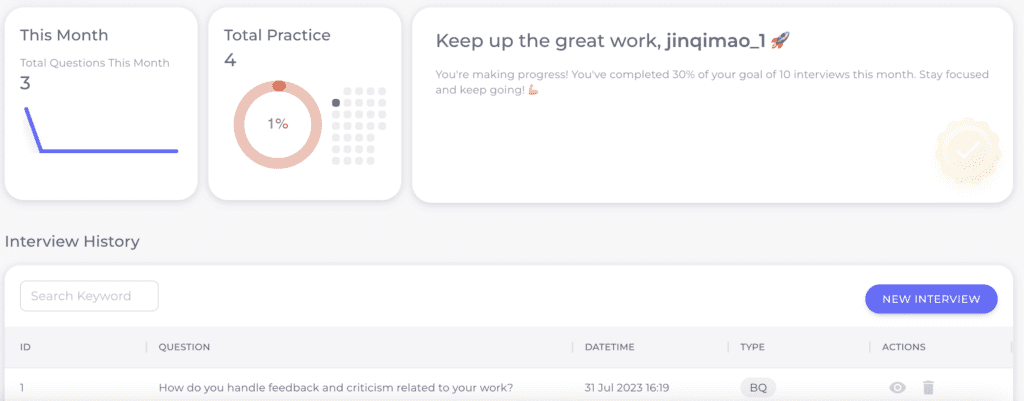Sort by the ID column header
This screenshot has height=401, width=1024.
tap(25, 347)
